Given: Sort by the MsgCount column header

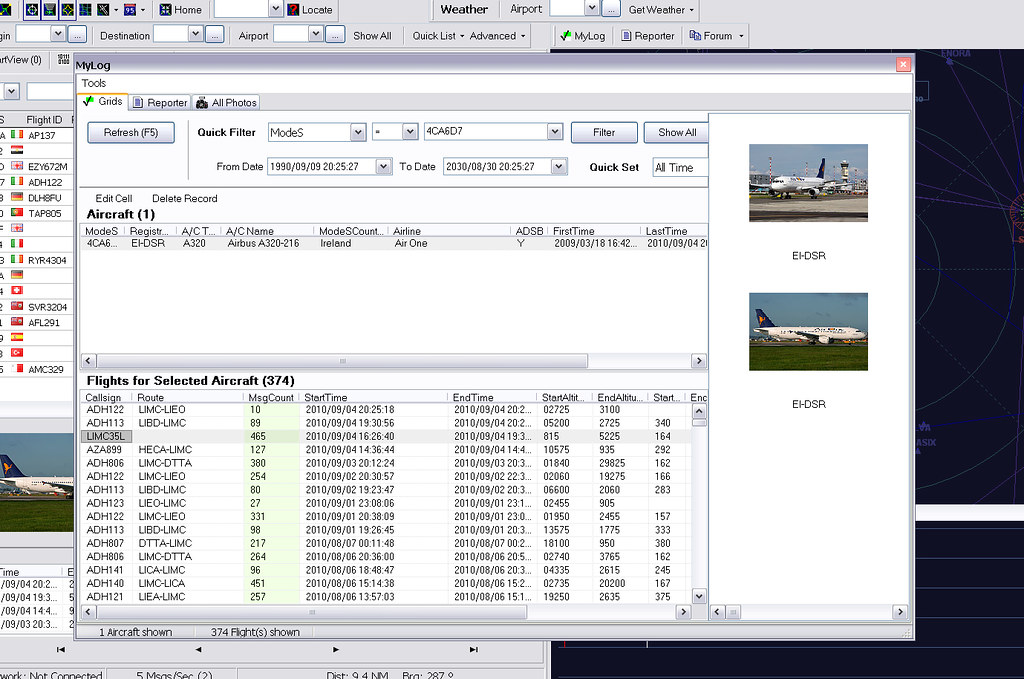Looking at the screenshot, I should (x=271, y=398).
